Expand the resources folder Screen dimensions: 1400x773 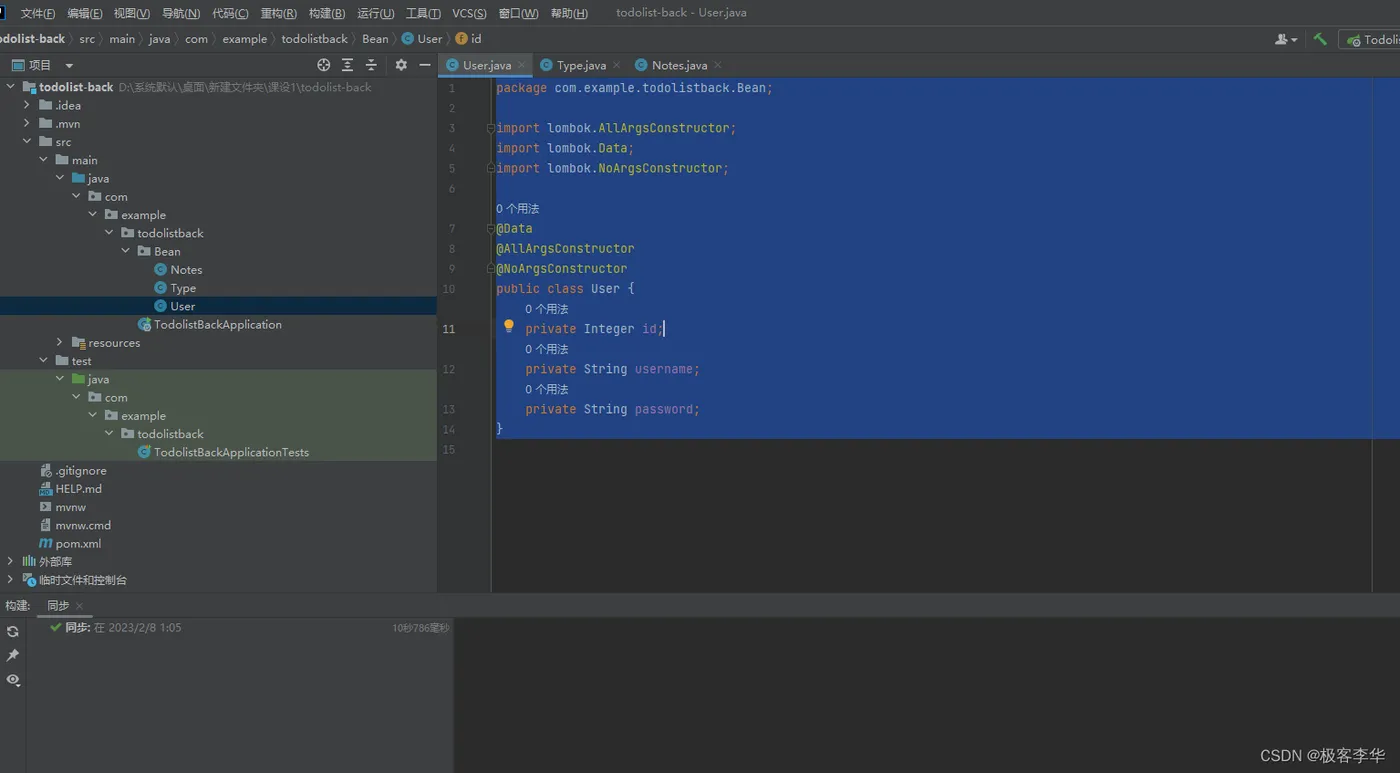[x=60, y=342]
